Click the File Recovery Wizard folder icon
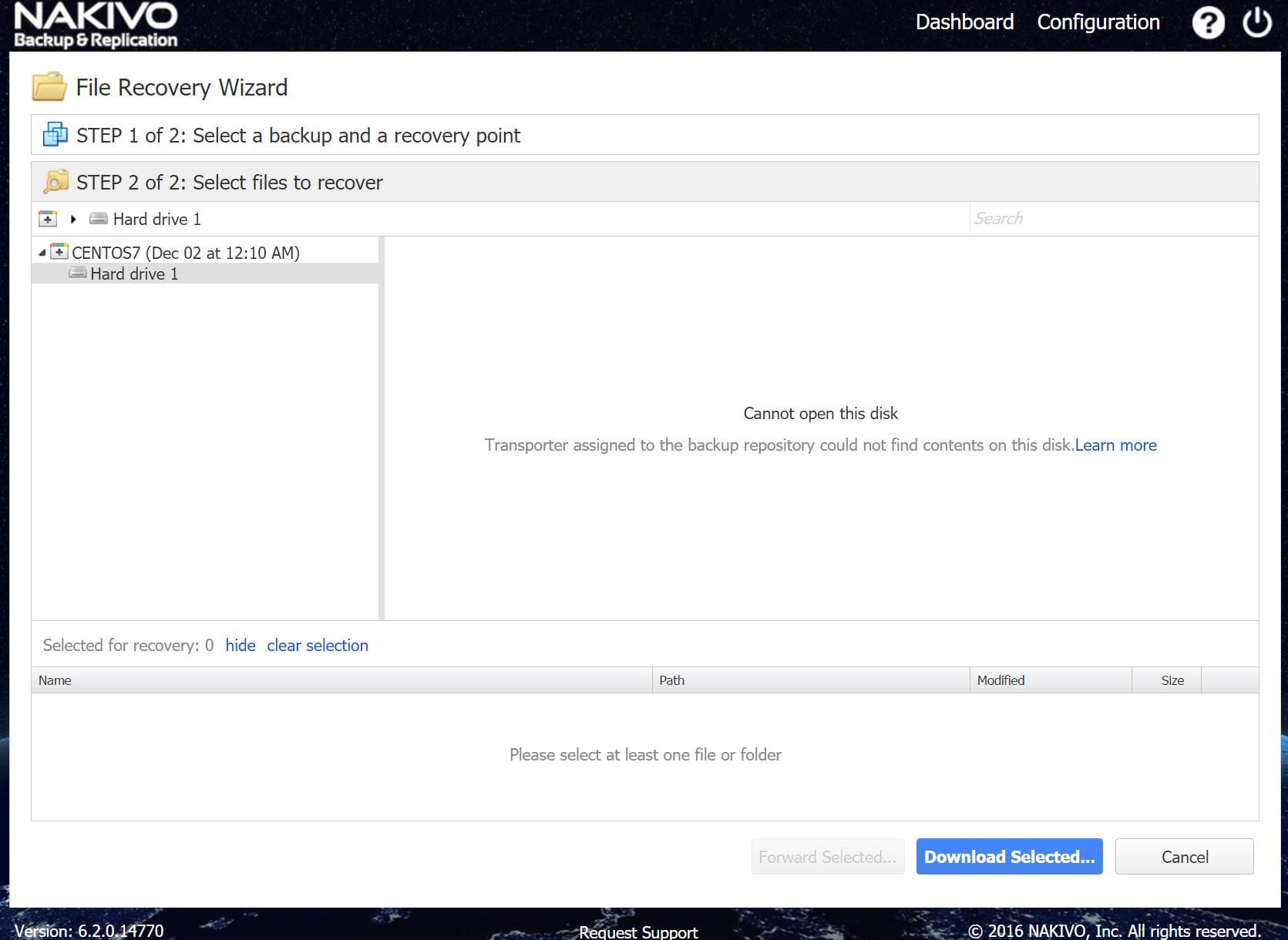The width and height of the screenshot is (1288, 940). pyautogui.click(x=49, y=87)
